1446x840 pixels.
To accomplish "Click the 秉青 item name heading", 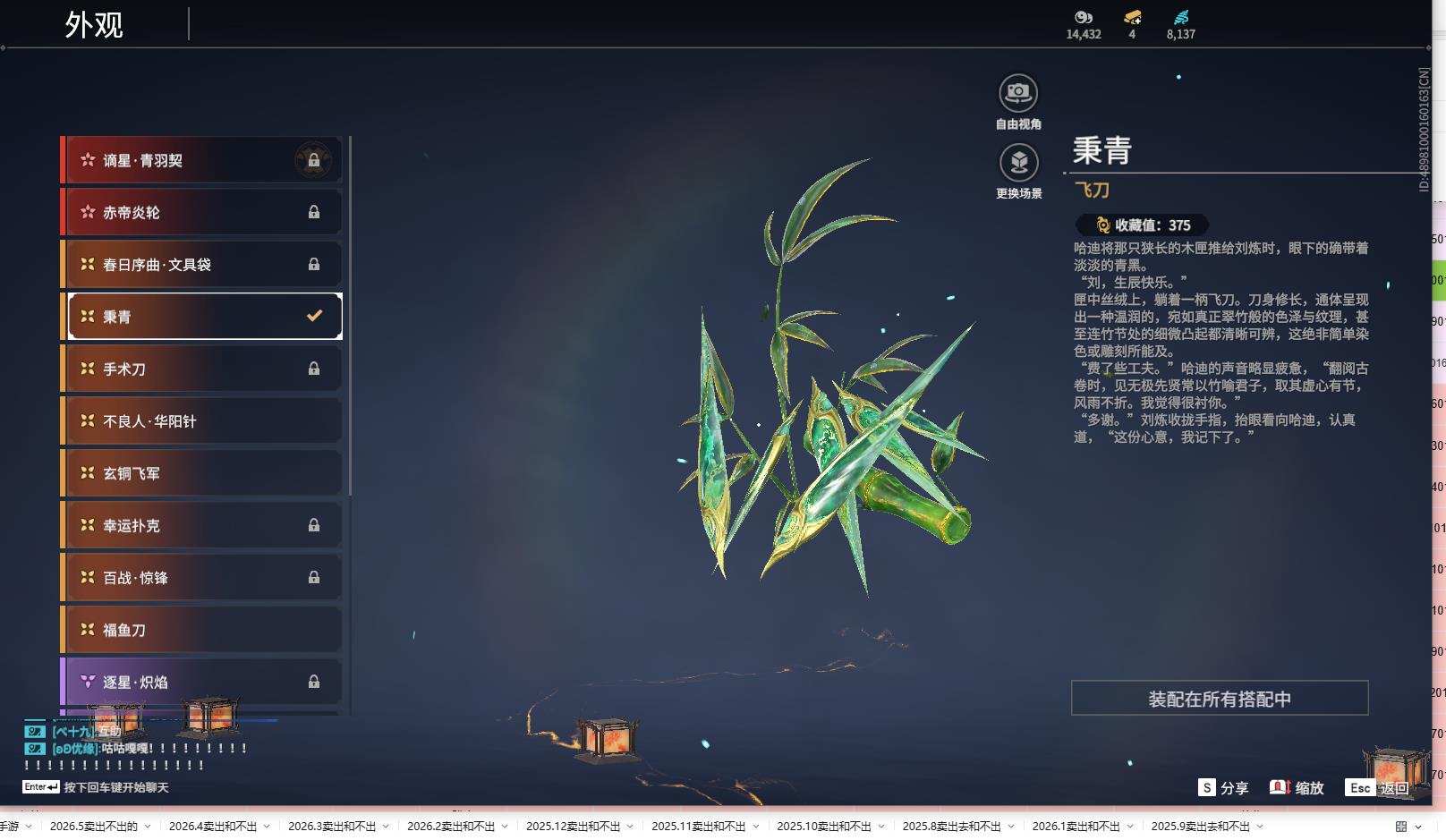I will click(1102, 149).
